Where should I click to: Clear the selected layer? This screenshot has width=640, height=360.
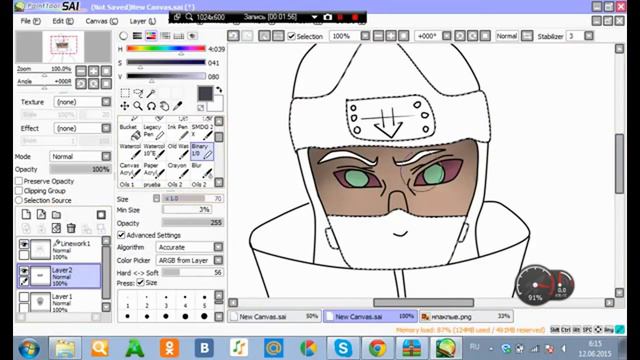(x=56, y=228)
